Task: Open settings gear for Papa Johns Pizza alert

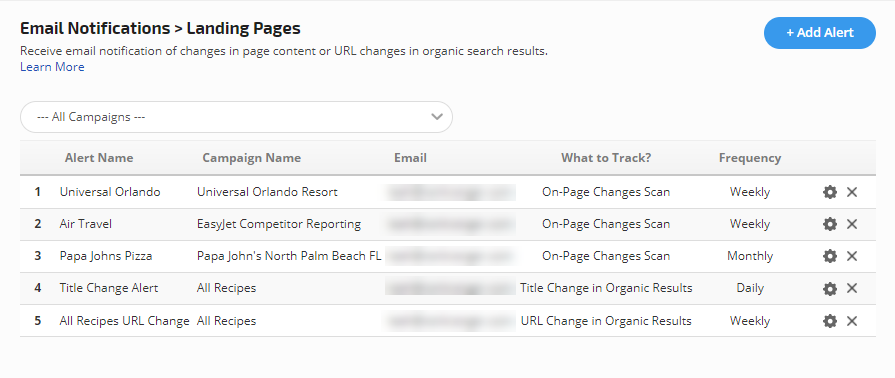Action: [830, 256]
